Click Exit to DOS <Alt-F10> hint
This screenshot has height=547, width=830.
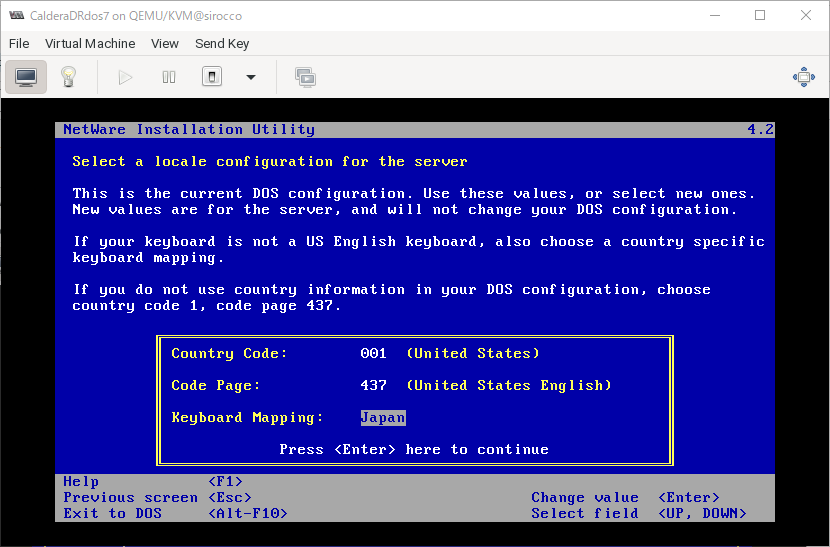(175, 513)
